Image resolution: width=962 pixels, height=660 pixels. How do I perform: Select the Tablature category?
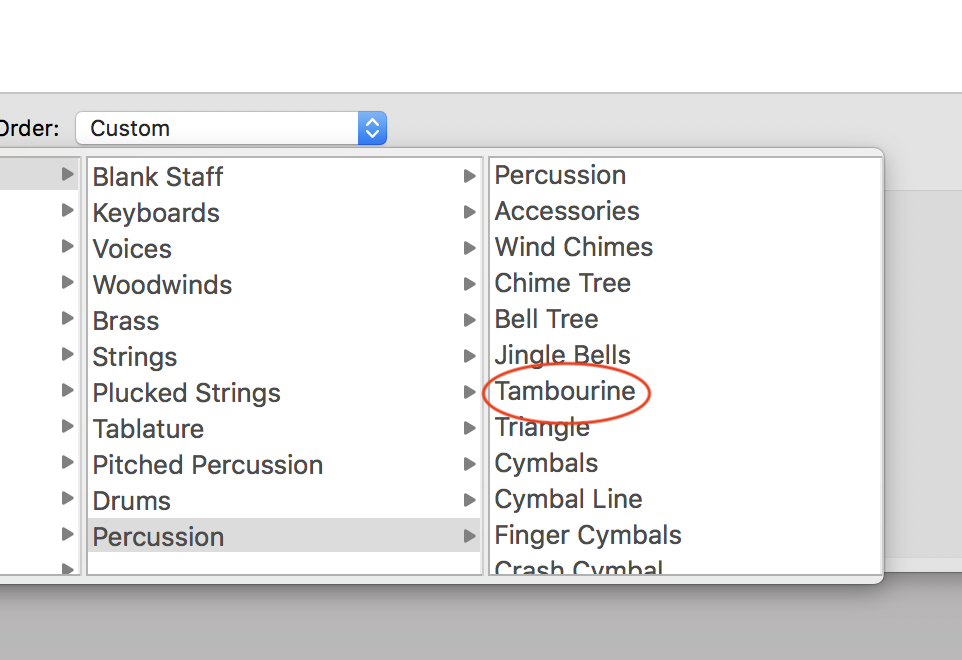pos(148,429)
